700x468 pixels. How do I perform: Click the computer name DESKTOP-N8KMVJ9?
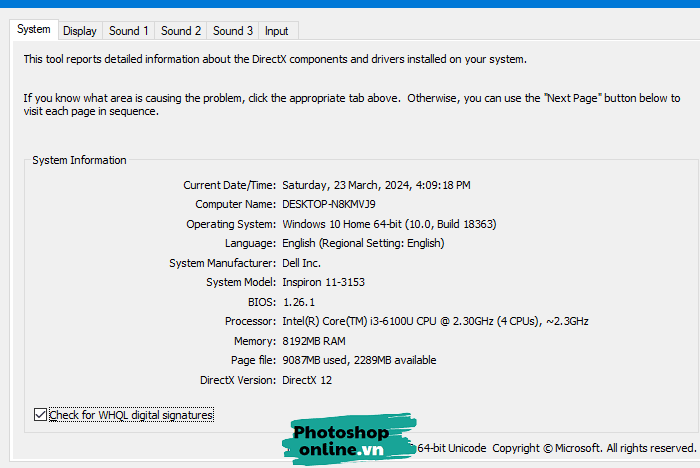pyautogui.click(x=329, y=204)
